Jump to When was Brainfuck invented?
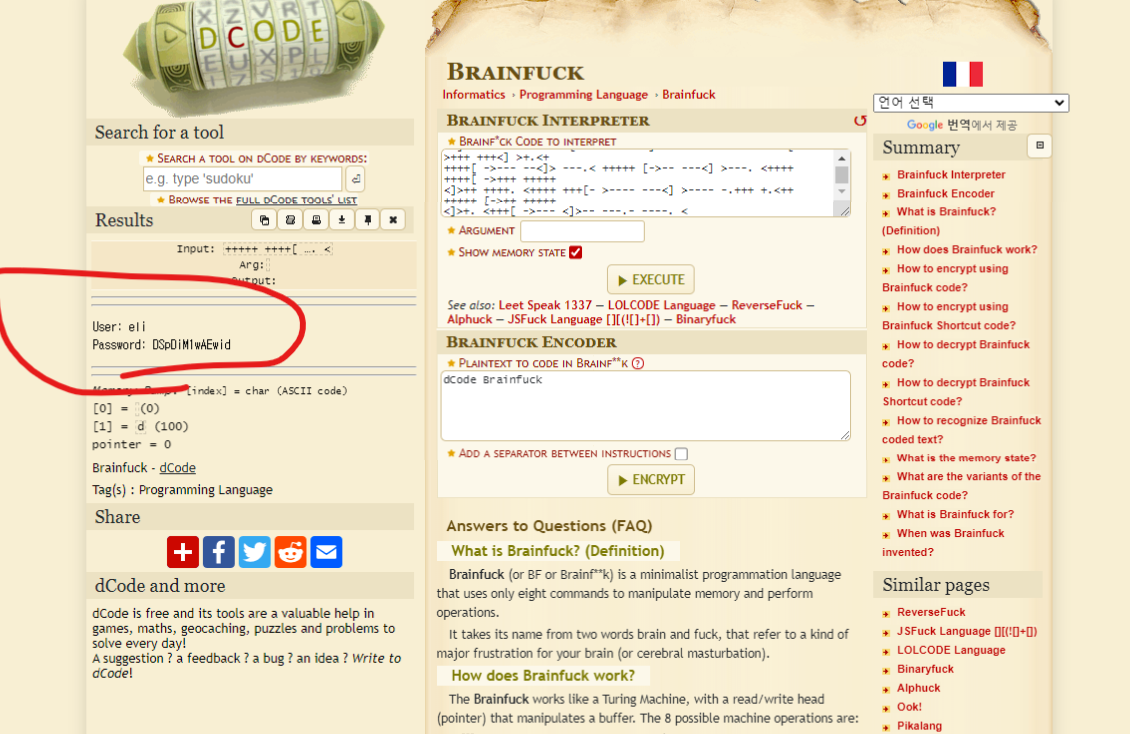 point(943,542)
